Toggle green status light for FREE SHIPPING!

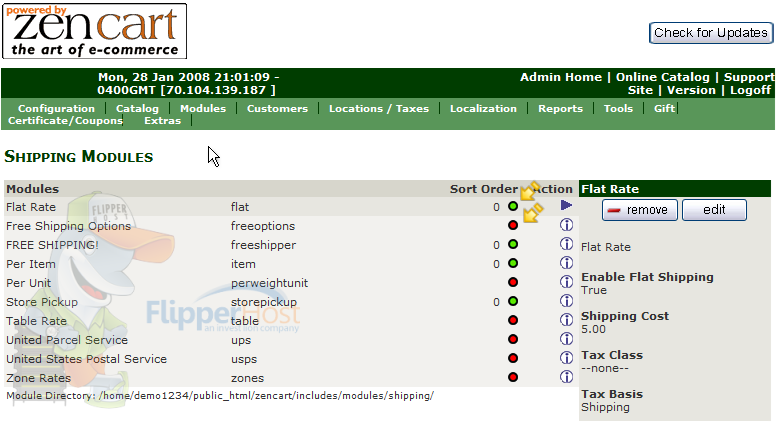tap(513, 244)
